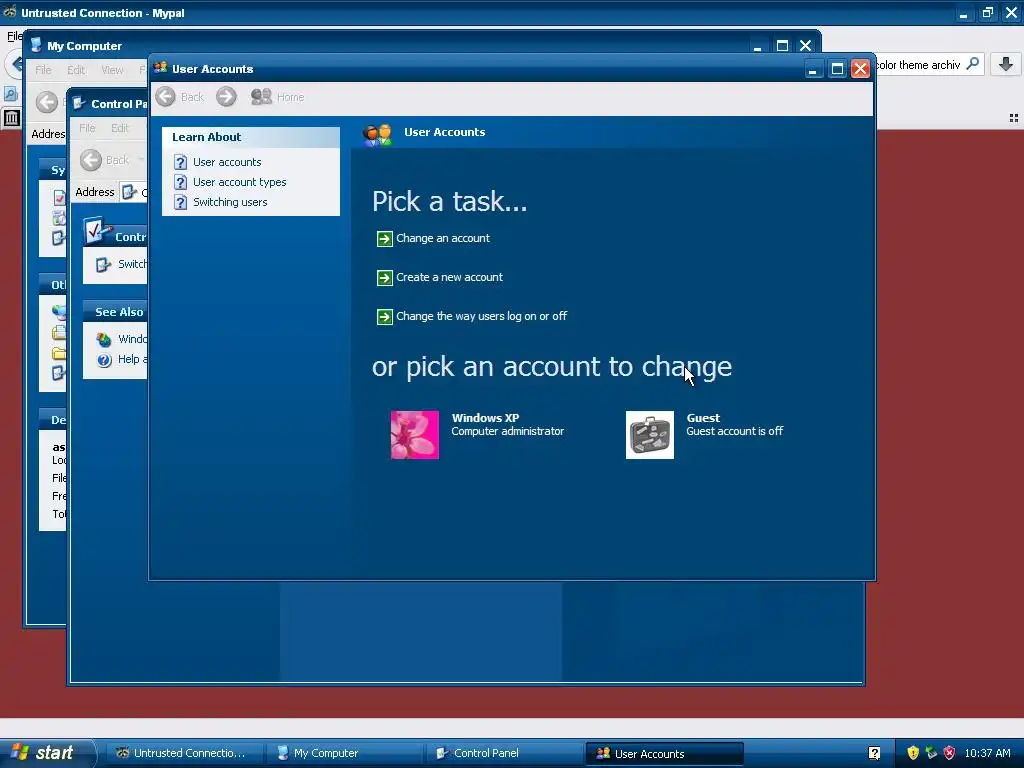Click Back button in My Computer window

pyautogui.click(x=46, y=102)
